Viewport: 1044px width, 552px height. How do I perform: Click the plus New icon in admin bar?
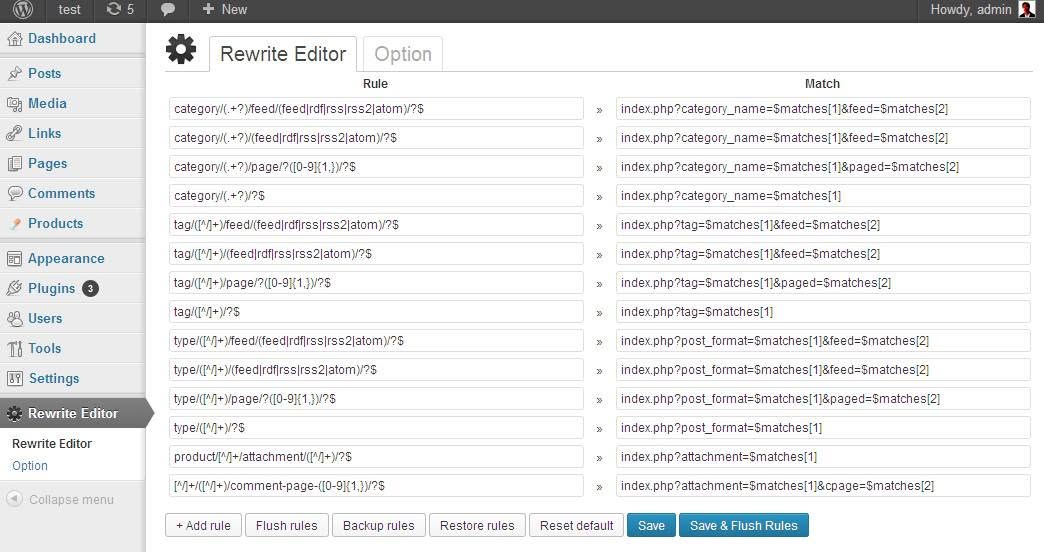click(208, 9)
